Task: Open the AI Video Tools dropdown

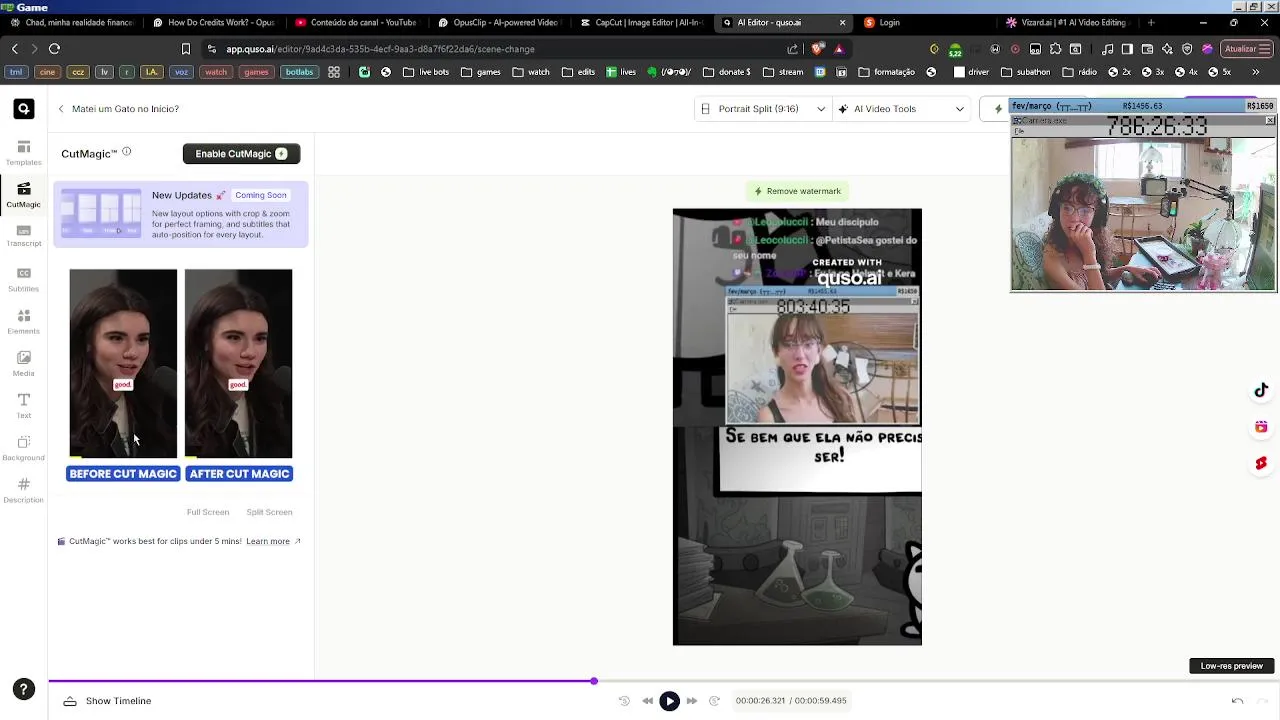Action: pyautogui.click(x=903, y=109)
